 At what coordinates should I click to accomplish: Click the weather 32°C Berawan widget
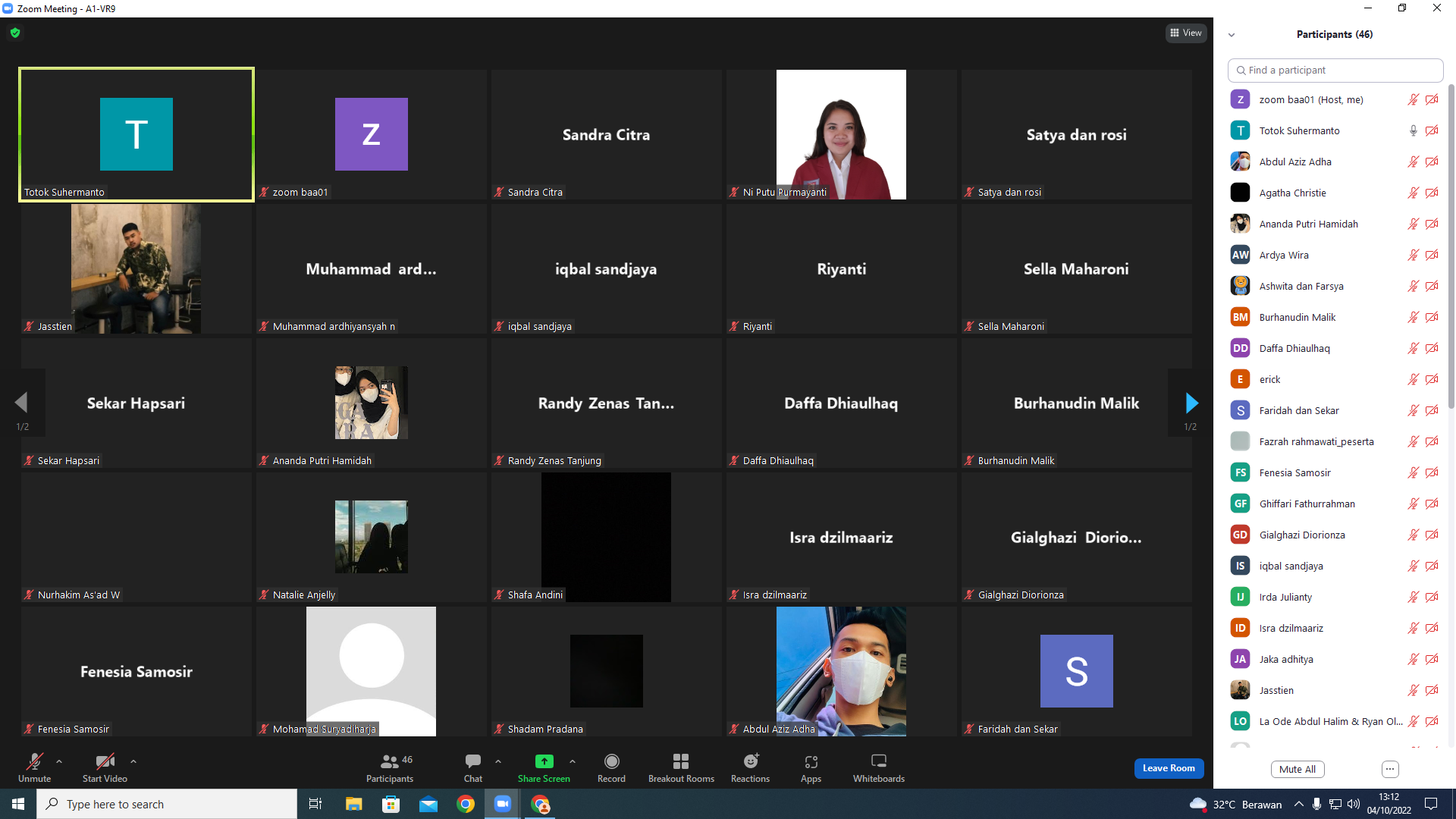[1236, 804]
